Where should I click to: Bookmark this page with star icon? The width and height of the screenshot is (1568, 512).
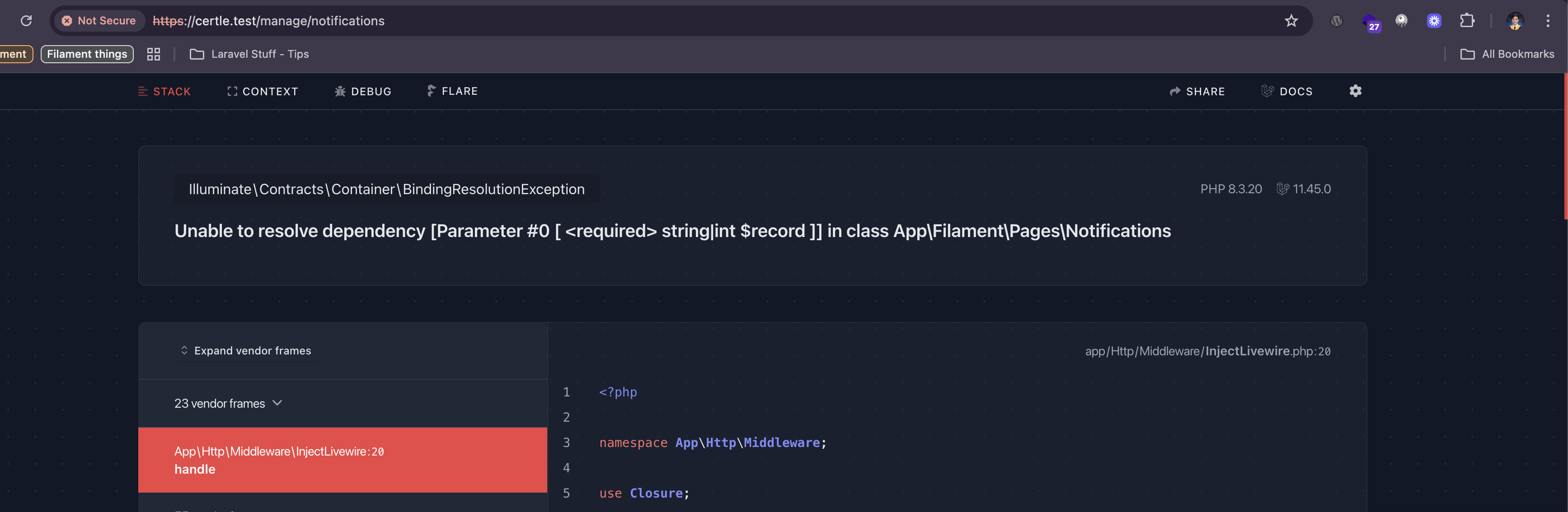[x=1291, y=21]
